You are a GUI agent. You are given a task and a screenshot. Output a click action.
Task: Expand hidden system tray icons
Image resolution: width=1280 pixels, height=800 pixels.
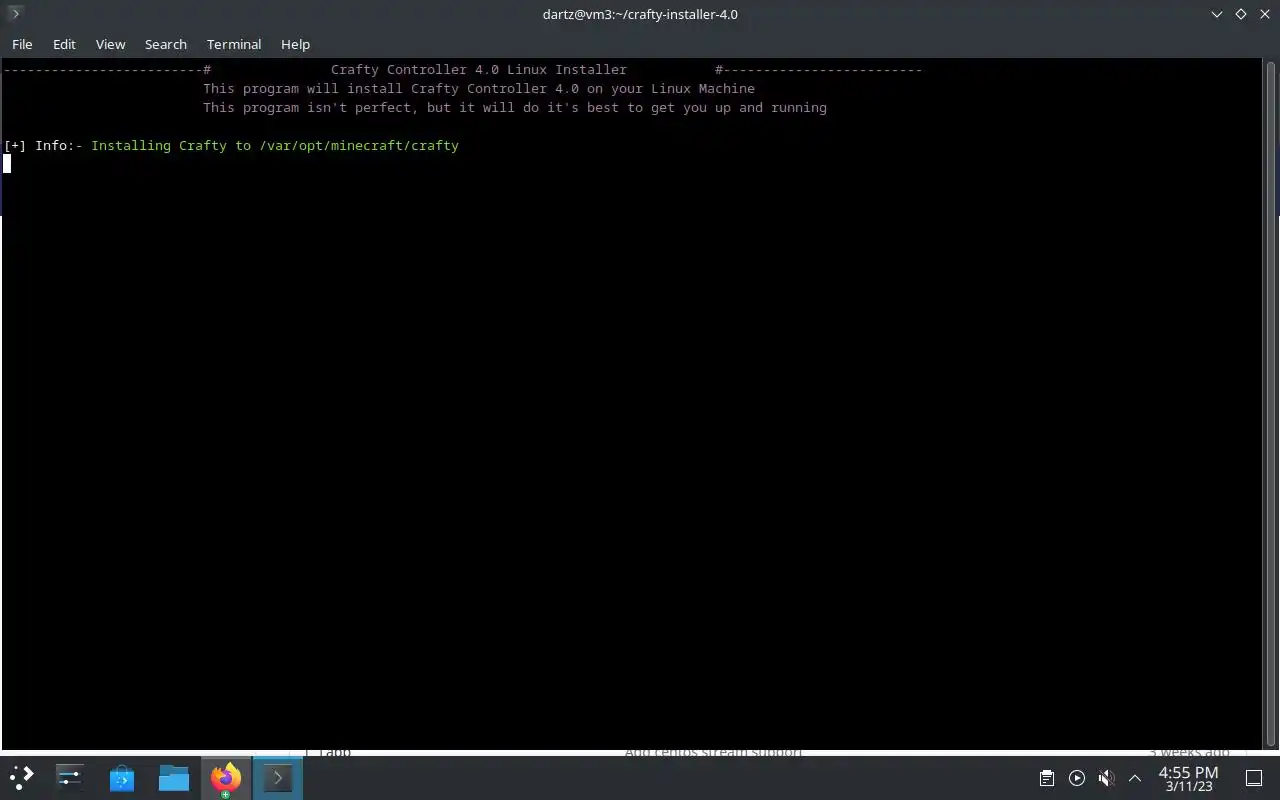pos(1135,778)
